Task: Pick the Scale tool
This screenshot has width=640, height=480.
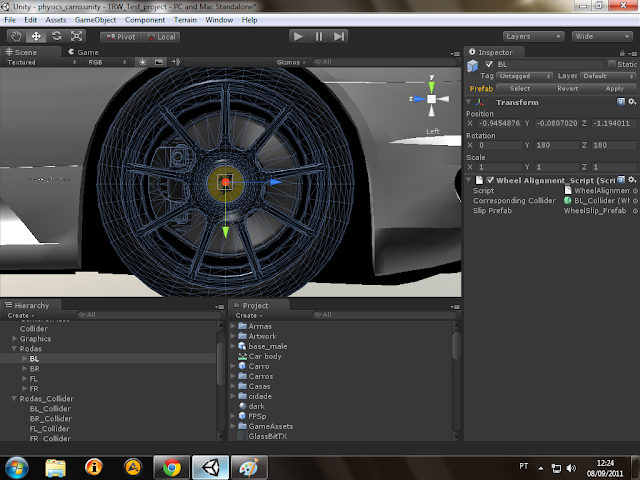Action: coord(77,36)
